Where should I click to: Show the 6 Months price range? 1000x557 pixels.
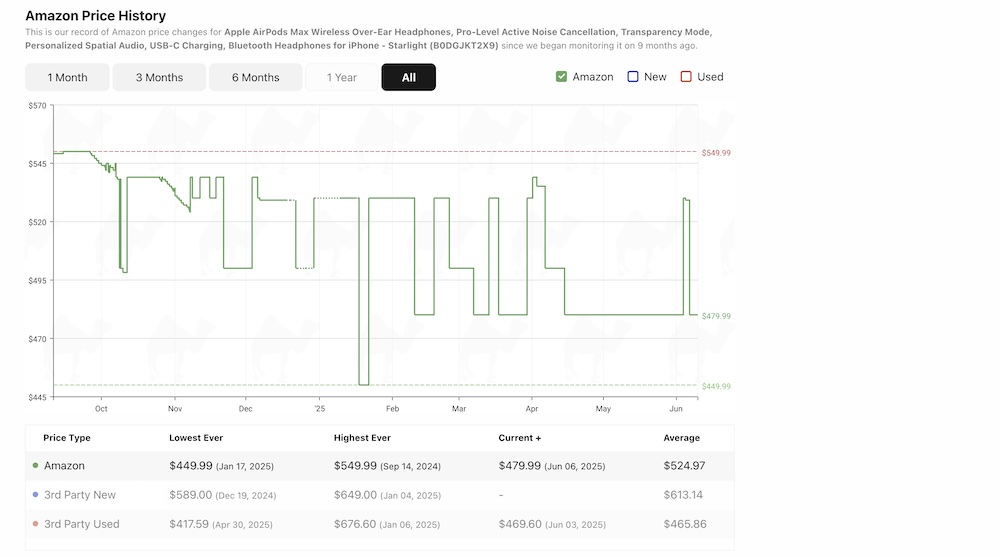tap(255, 77)
